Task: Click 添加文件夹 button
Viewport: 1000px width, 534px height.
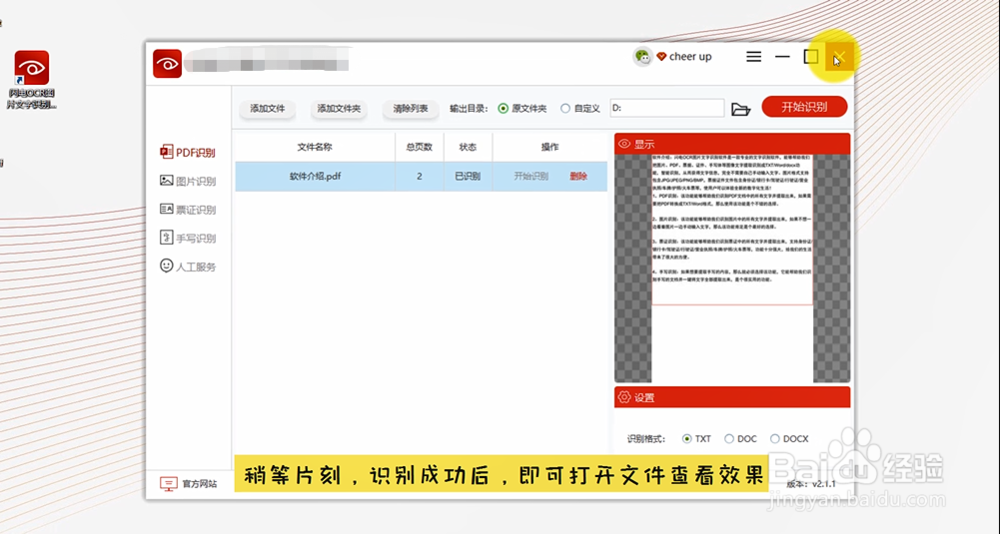Action: (339, 109)
